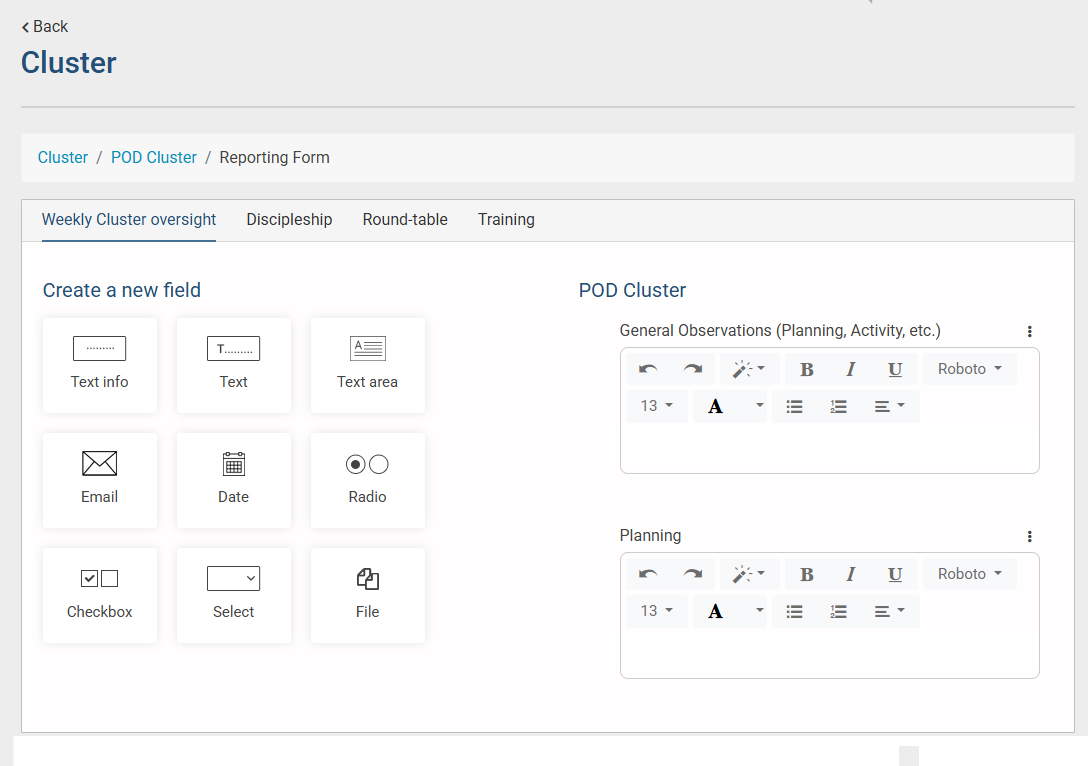Open options menu for General Observations field
Viewport: 1088px width, 766px height.
1029,332
